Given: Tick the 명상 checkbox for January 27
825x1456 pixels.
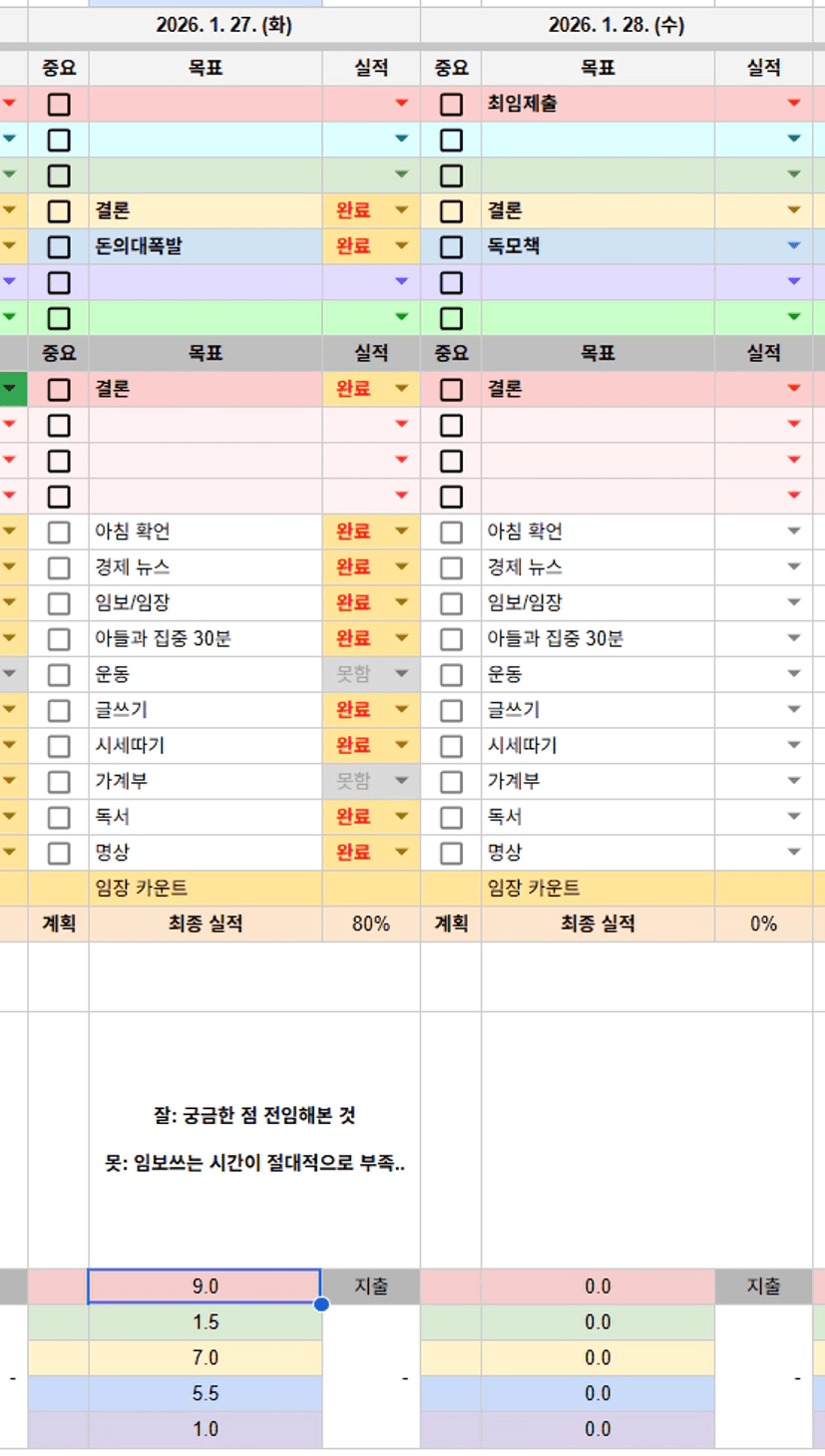Looking at the screenshot, I should pos(59,854).
